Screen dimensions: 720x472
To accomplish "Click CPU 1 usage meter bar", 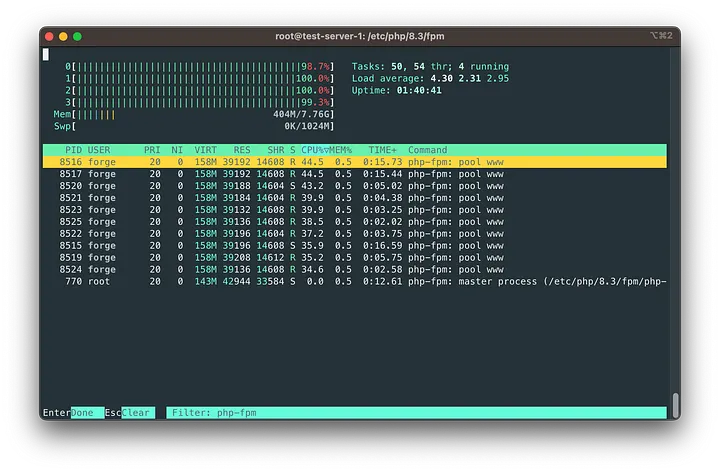I will [200, 79].
